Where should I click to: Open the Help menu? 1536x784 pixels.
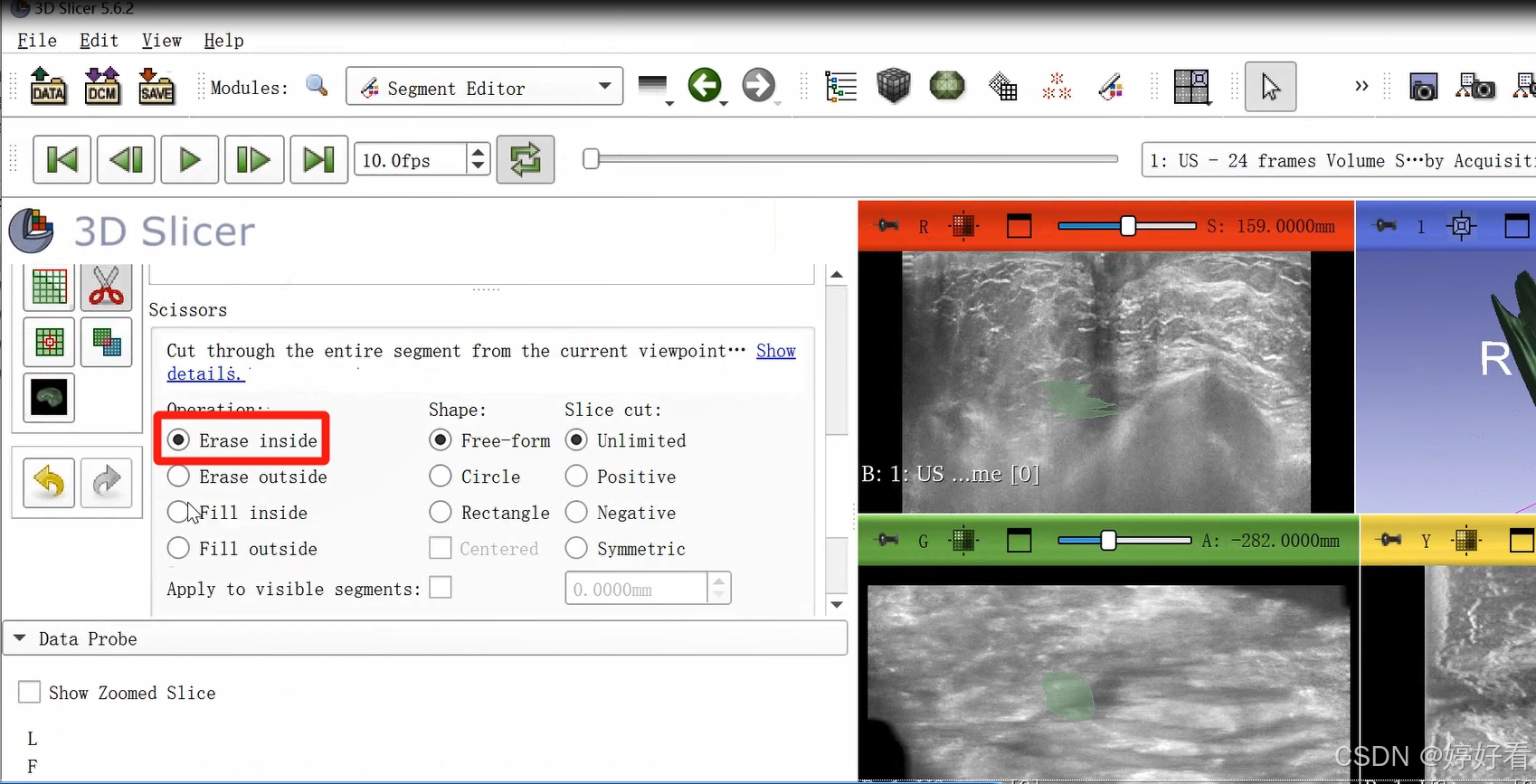[x=223, y=40]
